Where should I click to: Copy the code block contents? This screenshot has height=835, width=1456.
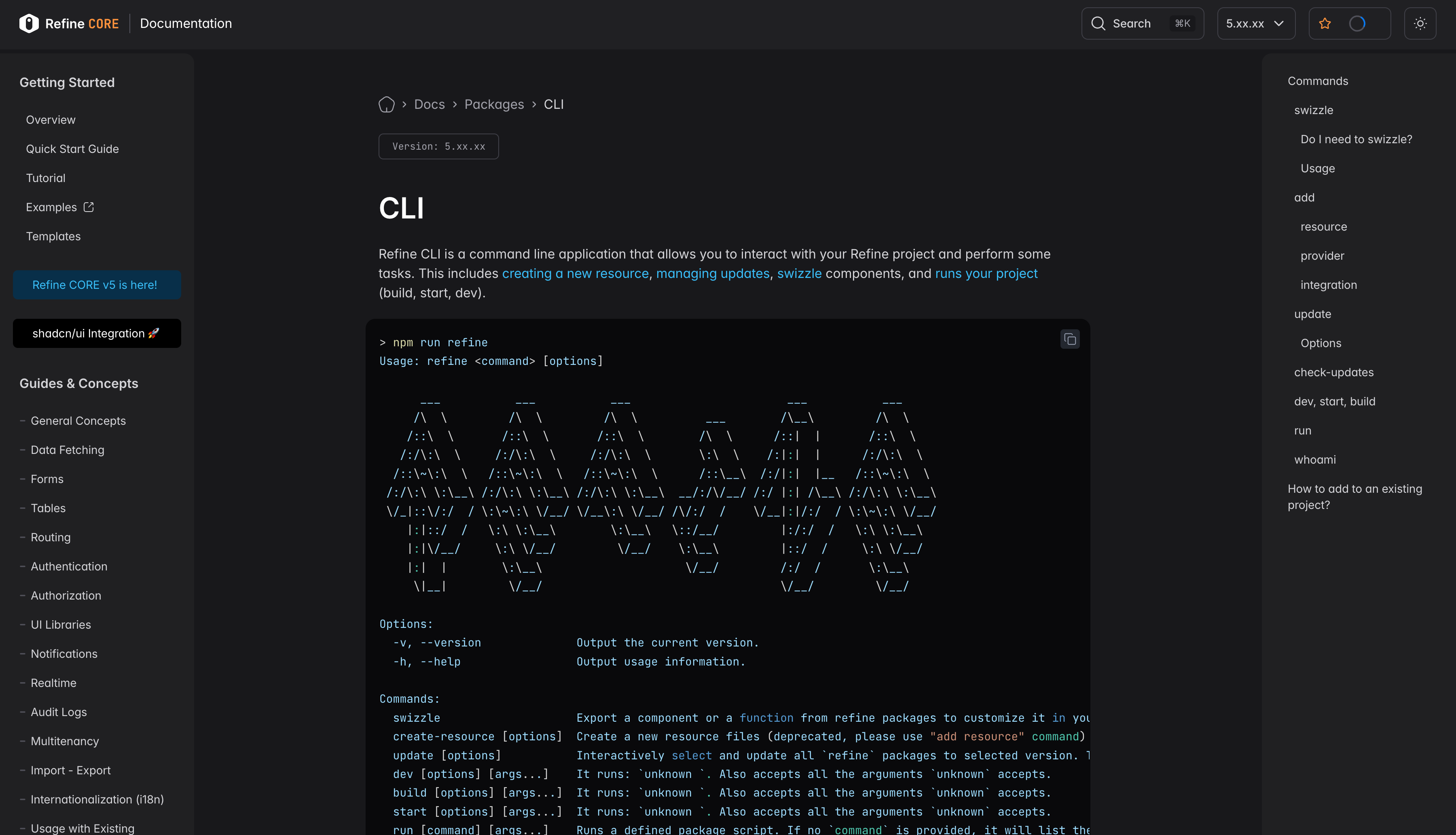point(1070,339)
